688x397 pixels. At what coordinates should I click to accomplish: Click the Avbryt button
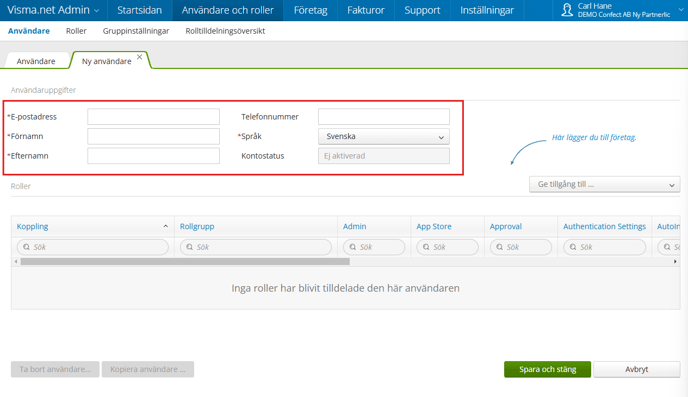[637, 369]
